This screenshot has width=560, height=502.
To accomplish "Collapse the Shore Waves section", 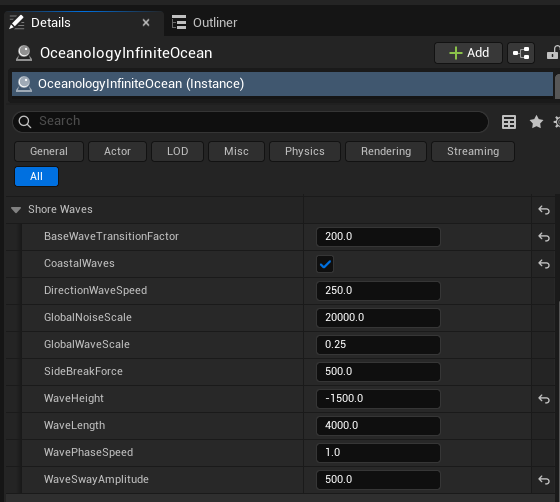I will [x=16, y=210].
